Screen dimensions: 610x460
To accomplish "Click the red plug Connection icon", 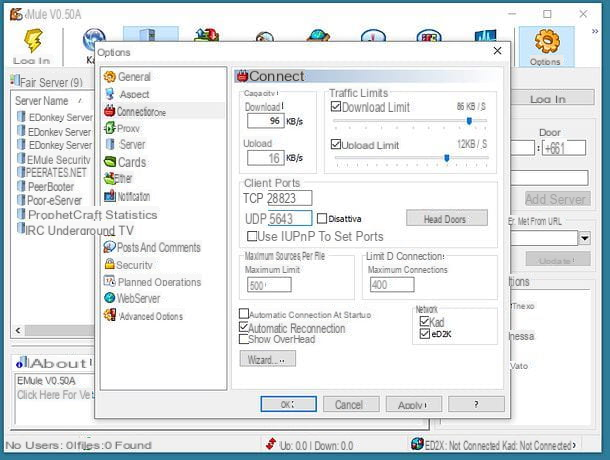I will (110, 111).
